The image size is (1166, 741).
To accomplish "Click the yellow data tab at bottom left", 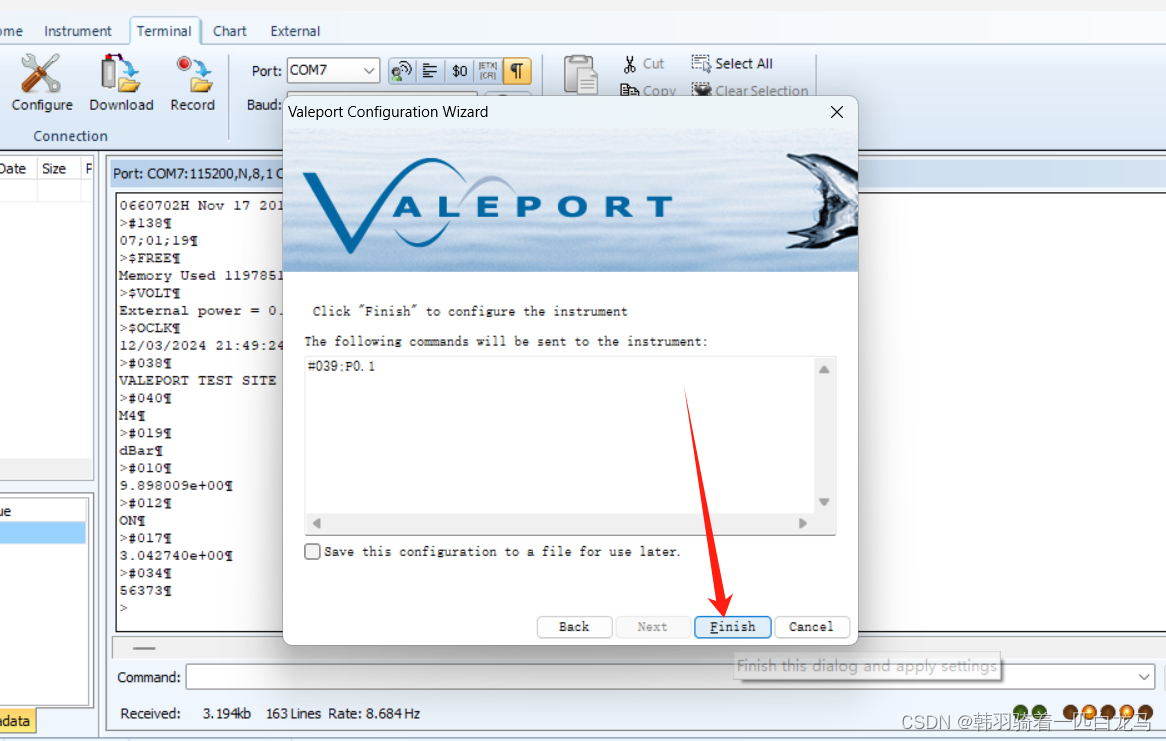I will pyautogui.click(x=15, y=721).
